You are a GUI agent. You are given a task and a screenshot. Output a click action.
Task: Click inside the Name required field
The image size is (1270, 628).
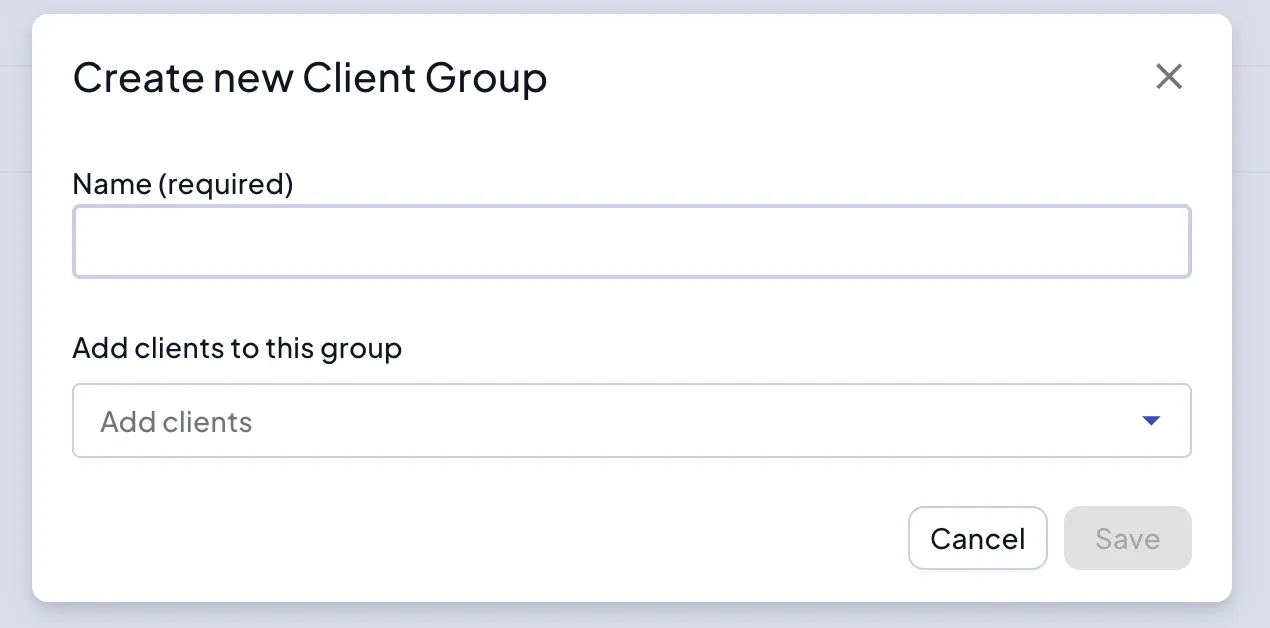(631, 241)
